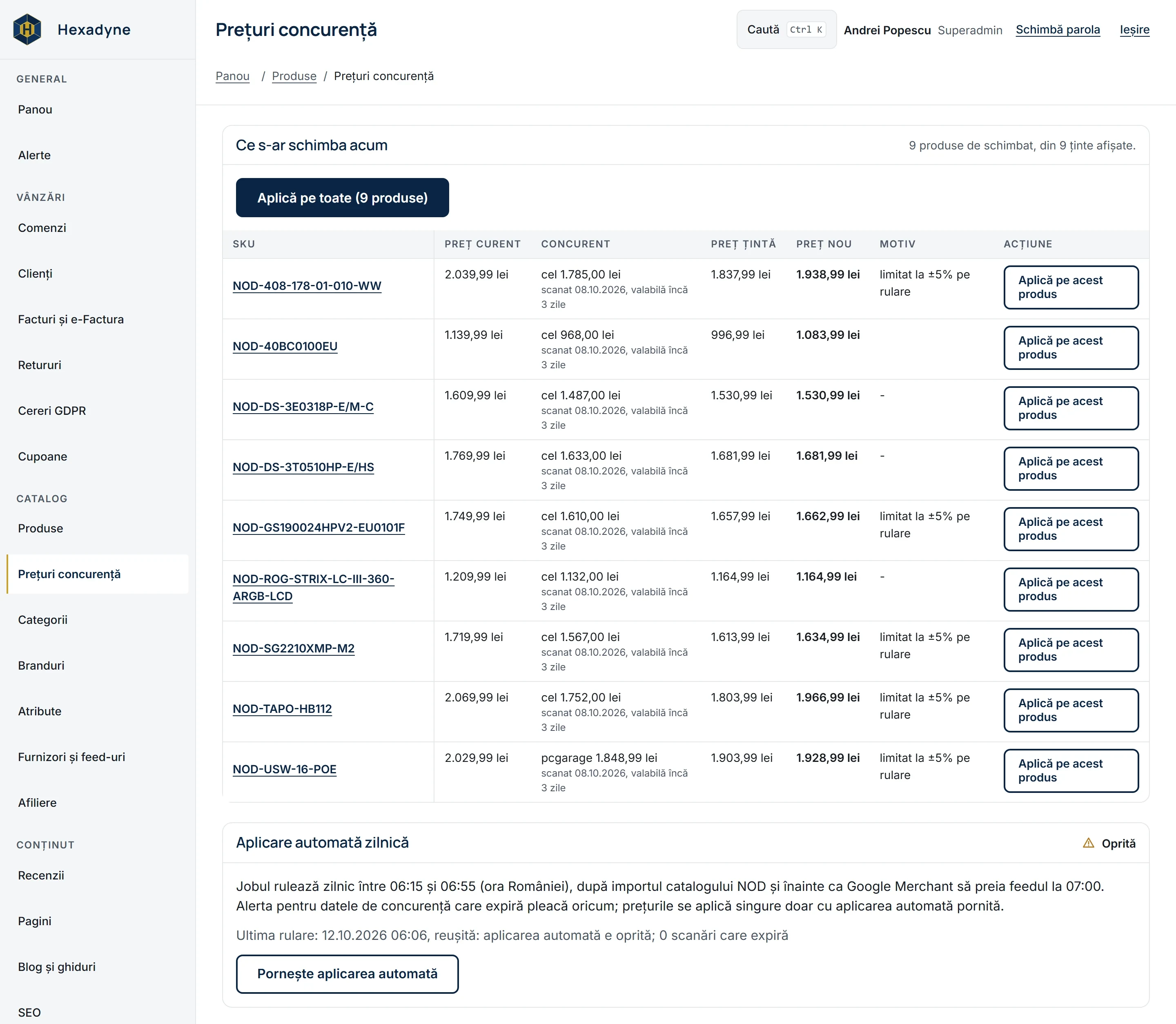
Task: Open SKU link NOD-TAPO-HB112
Action: (x=282, y=708)
